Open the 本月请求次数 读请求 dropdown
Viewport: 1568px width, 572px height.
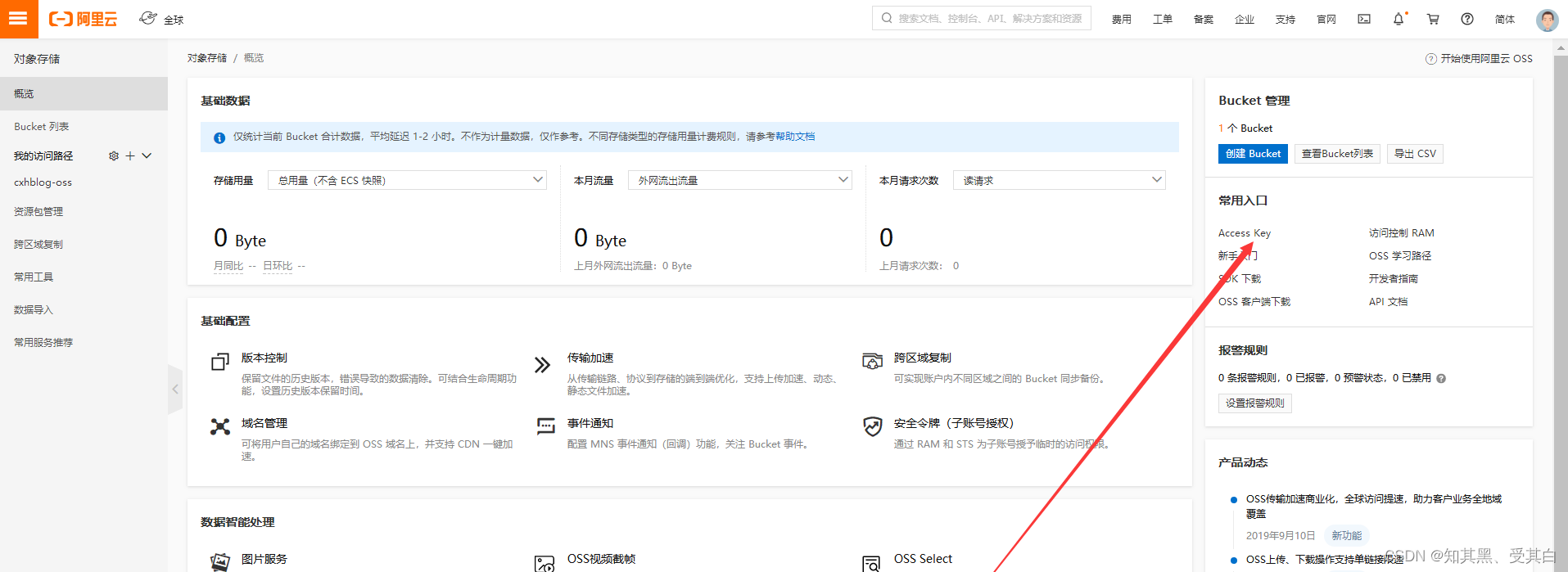coord(1060,180)
